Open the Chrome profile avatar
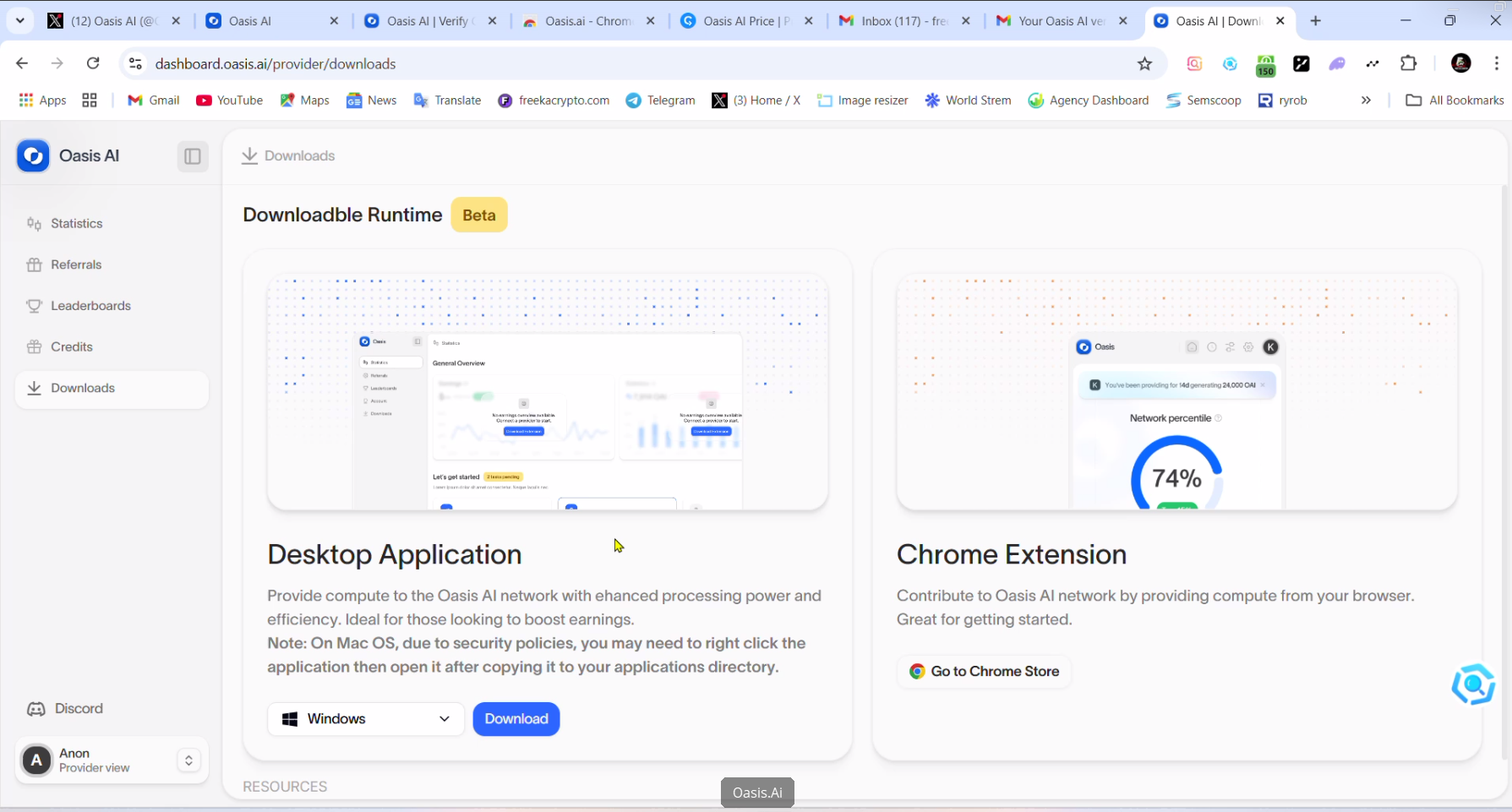The height and width of the screenshot is (812, 1512). 1461,63
